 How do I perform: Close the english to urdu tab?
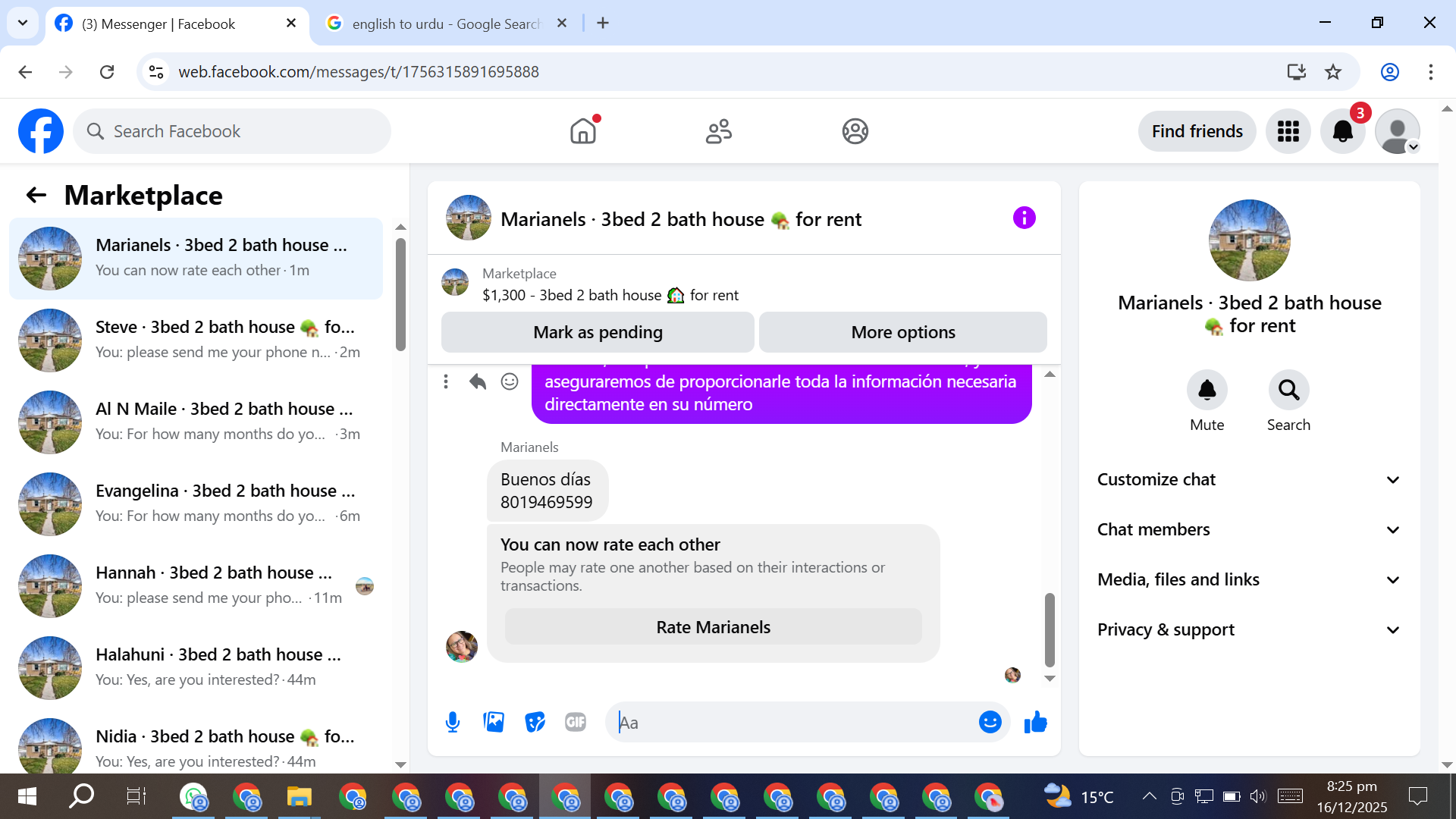click(562, 24)
